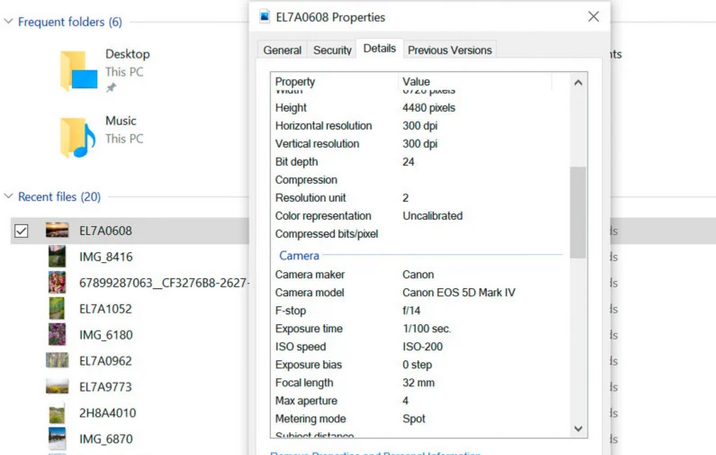The width and height of the screenshot is (716, 455).
Task: Collapse the Recent files section
Action: (8, 196)
